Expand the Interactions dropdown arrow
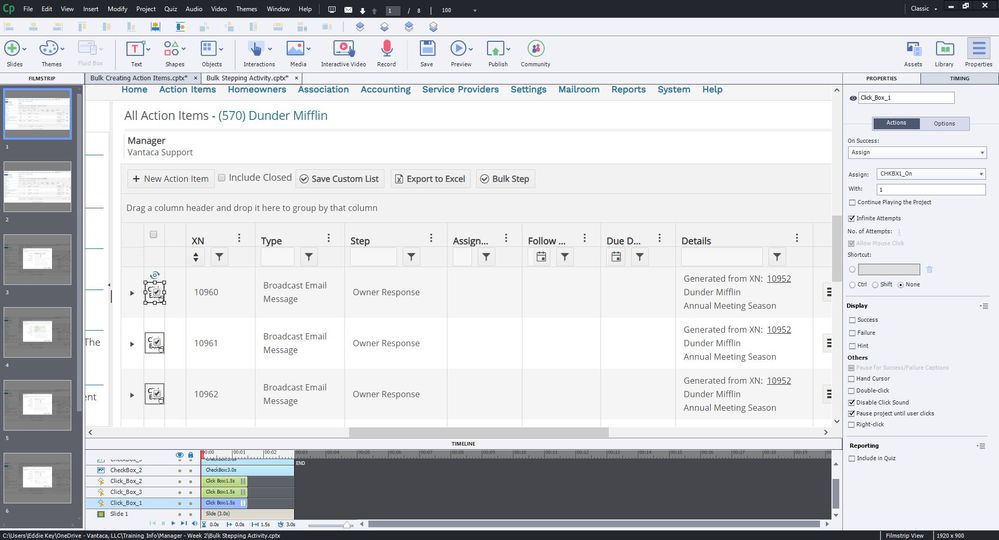The image size is (999, 540). tap(270, 49)
